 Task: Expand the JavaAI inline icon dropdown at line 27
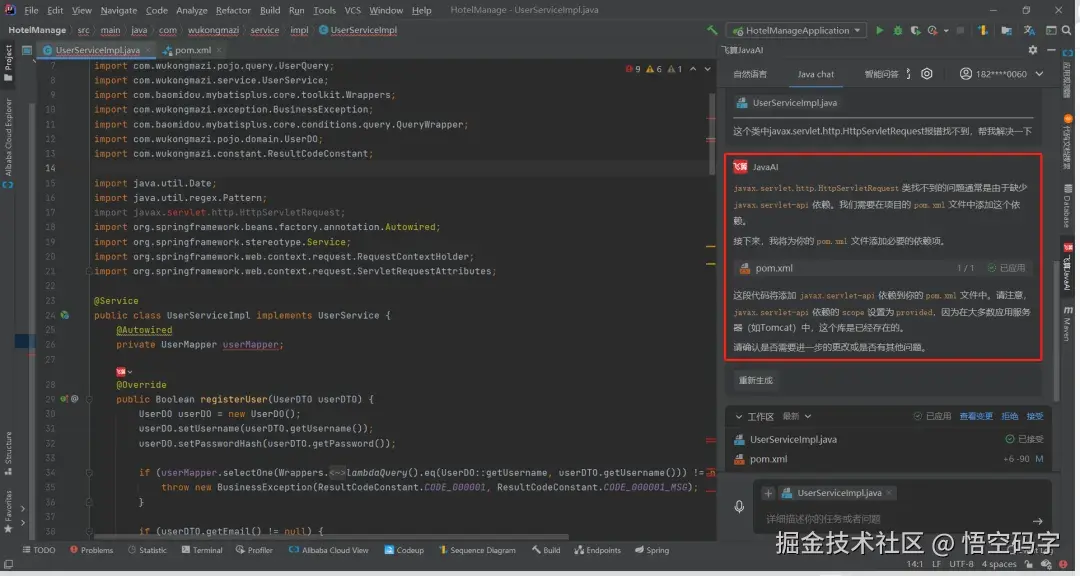[x=130, y=372]
